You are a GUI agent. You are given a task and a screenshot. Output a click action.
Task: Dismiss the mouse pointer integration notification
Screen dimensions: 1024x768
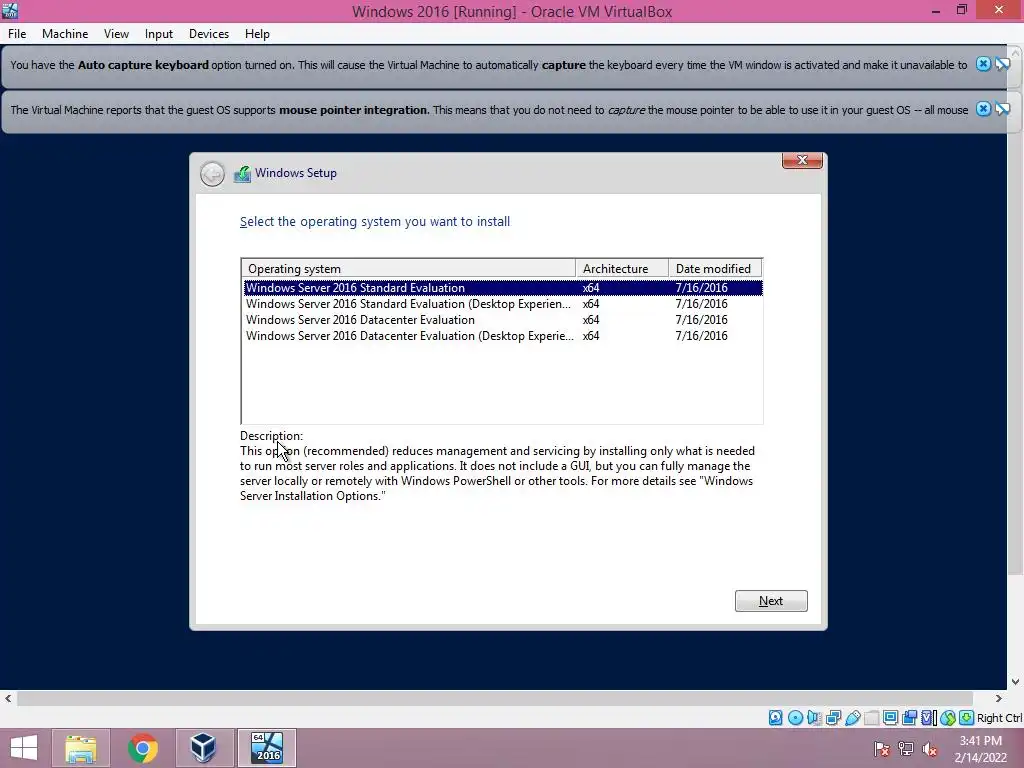pyautogui.click(x=983, y=109)
